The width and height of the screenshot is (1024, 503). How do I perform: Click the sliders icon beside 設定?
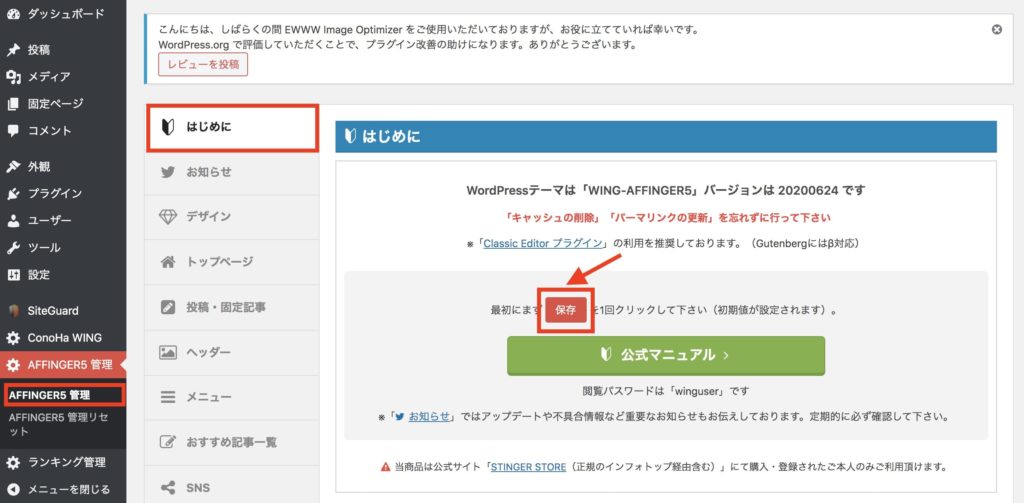(x=13, y=274)
